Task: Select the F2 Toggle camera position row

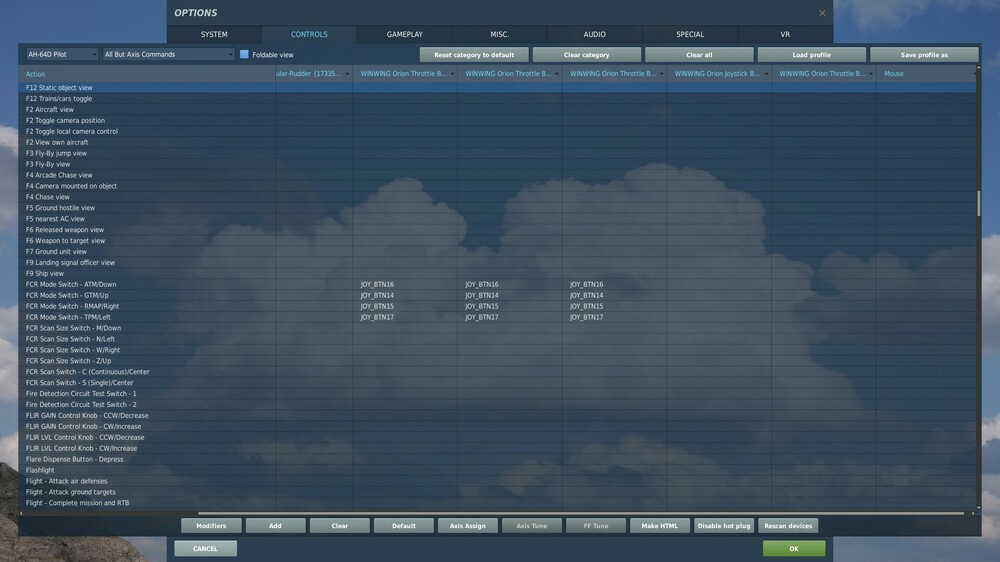Action: (497, 121)
